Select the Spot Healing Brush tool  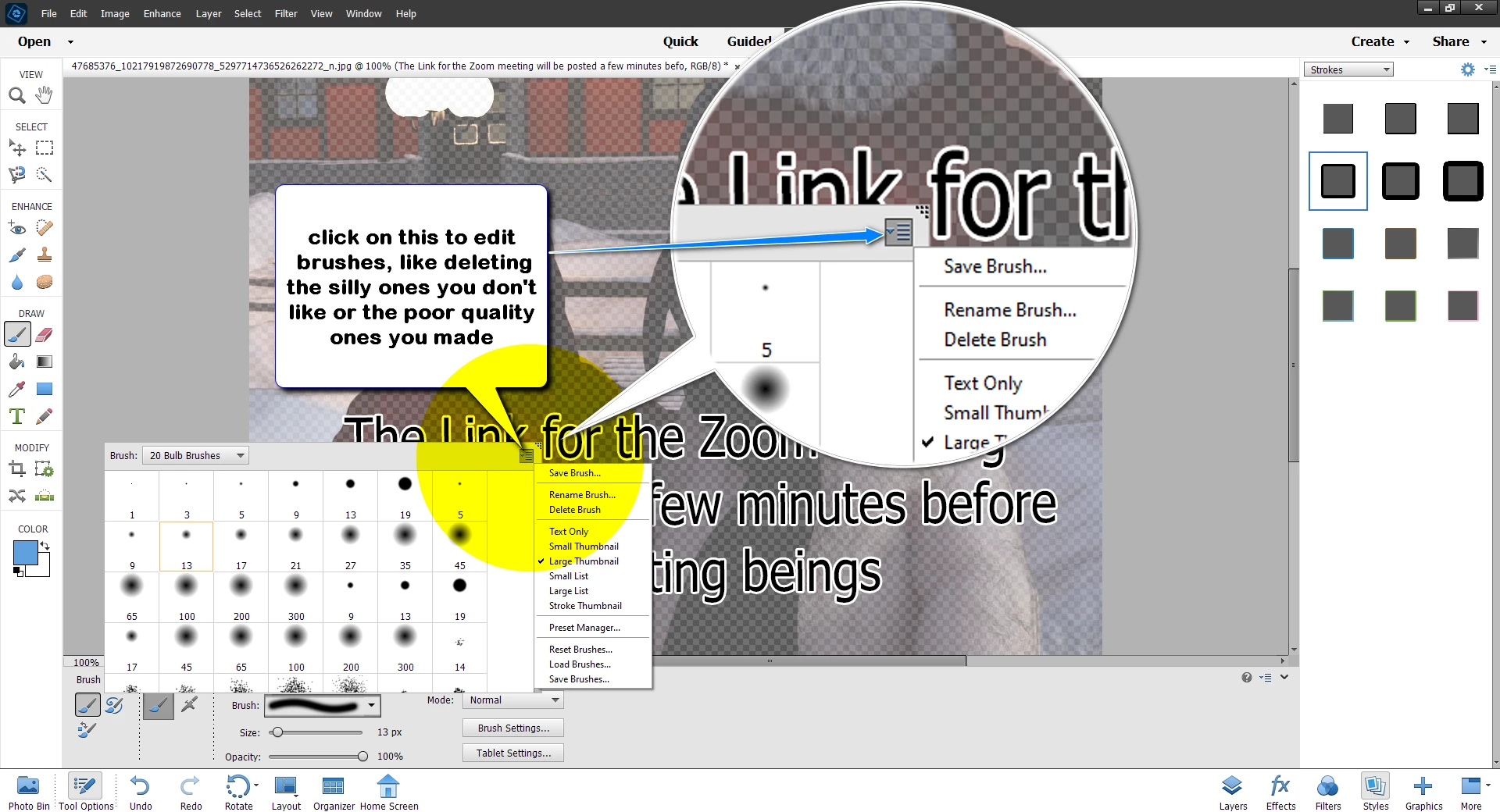[x=45, y=228]
